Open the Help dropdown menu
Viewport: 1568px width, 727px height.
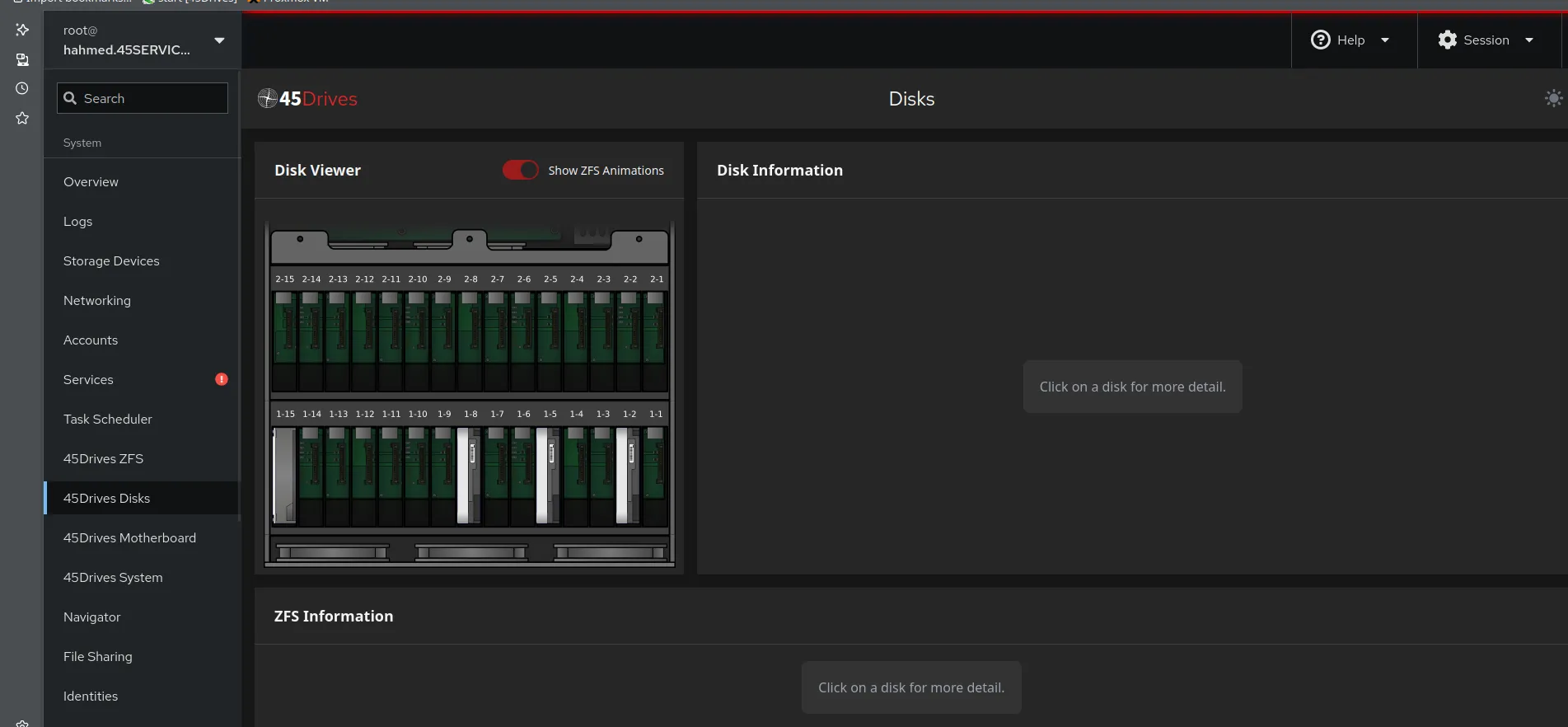click(x=1350, y=40)
